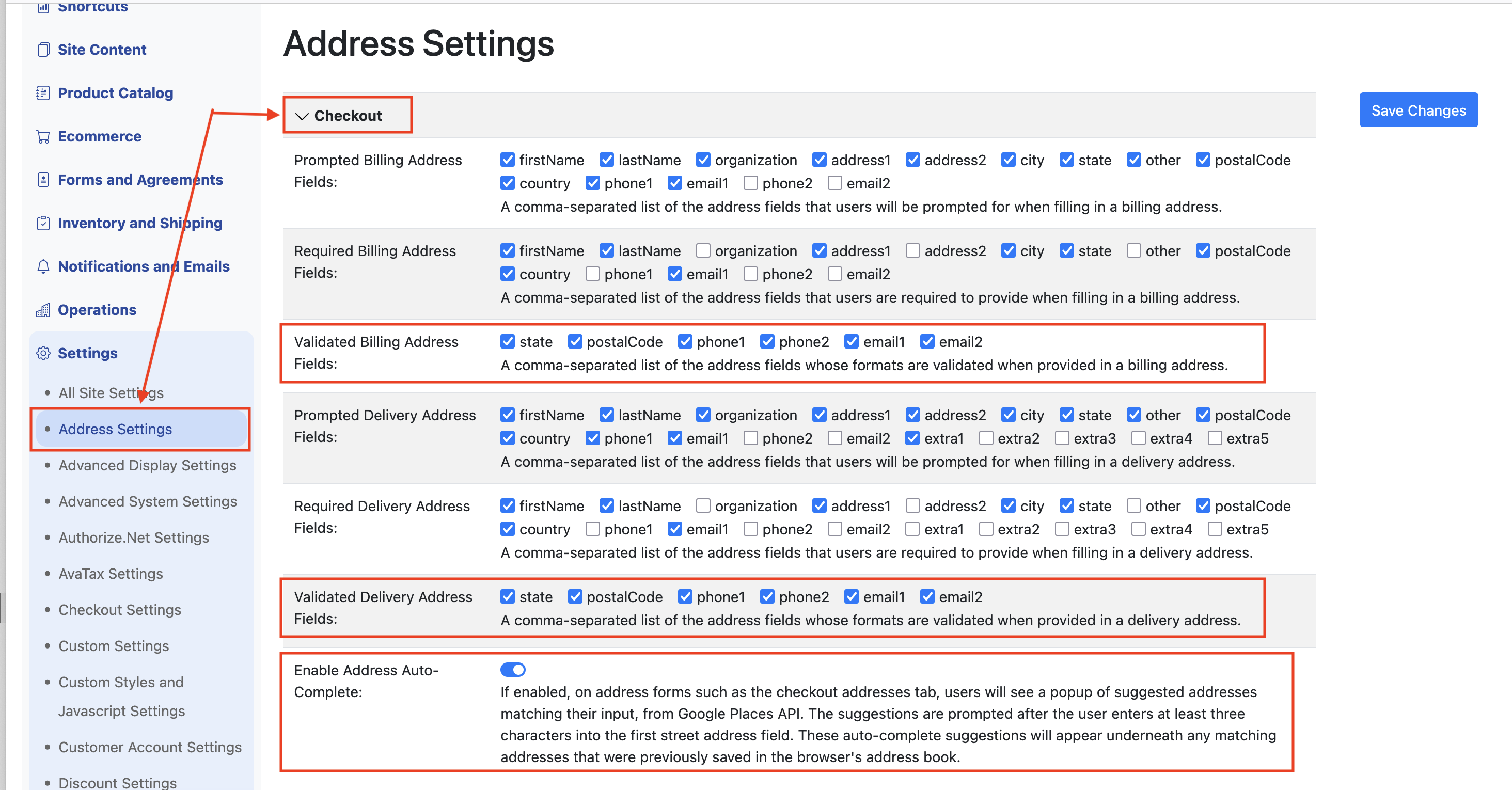Open Authorize.Net Settings
Screen dimensions: 1512x790
pyautogui.click(x=134, y=538)
